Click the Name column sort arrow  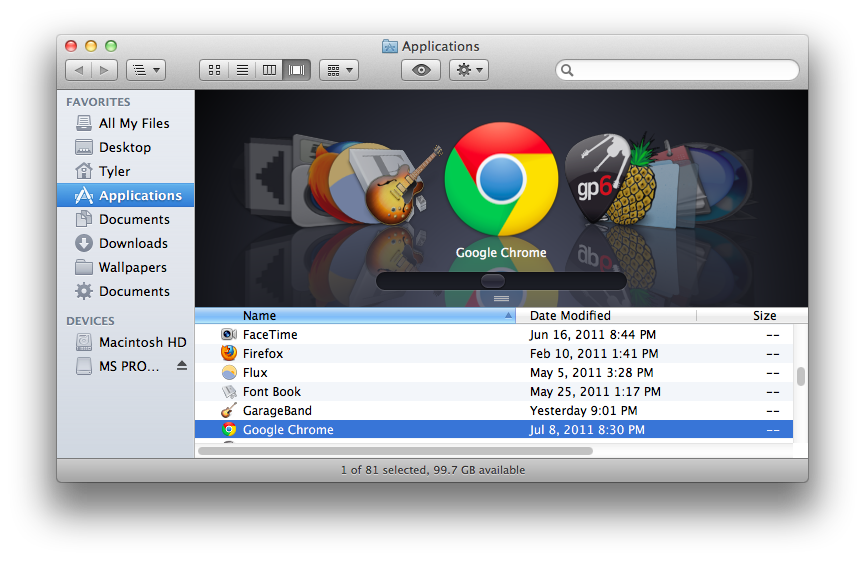[x=508, y=316]
